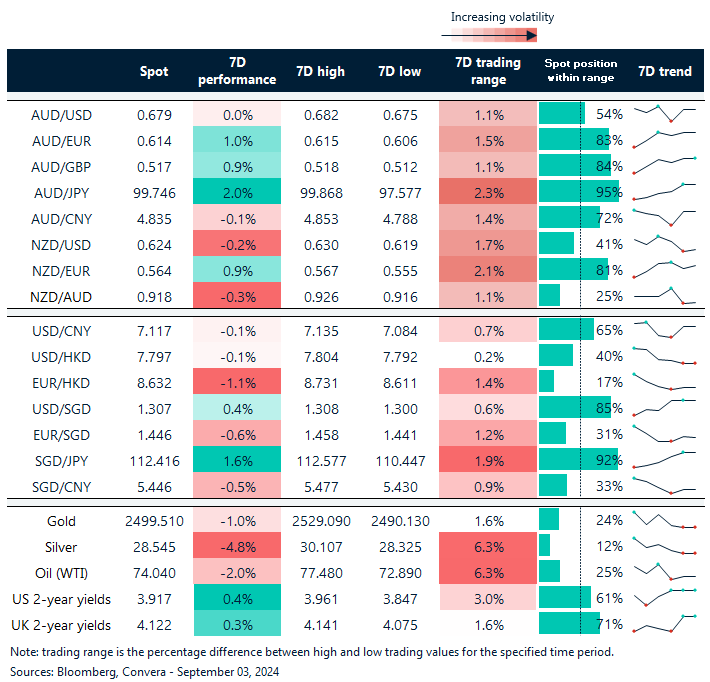The width and height of the screenshot is (710, 682).
Task: Click the AUD/JPY 2.0% green performance cell
Action: tap(236, 192)
